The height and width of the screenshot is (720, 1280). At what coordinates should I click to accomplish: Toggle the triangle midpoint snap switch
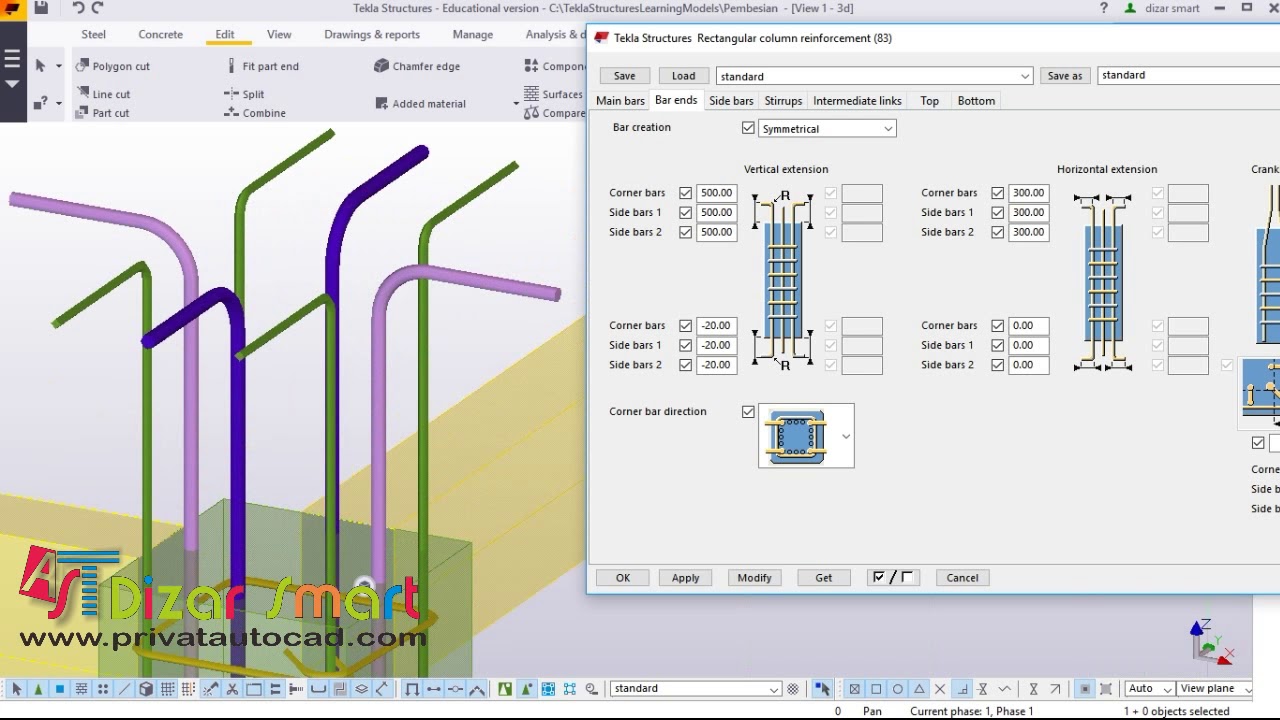[918, 689]
